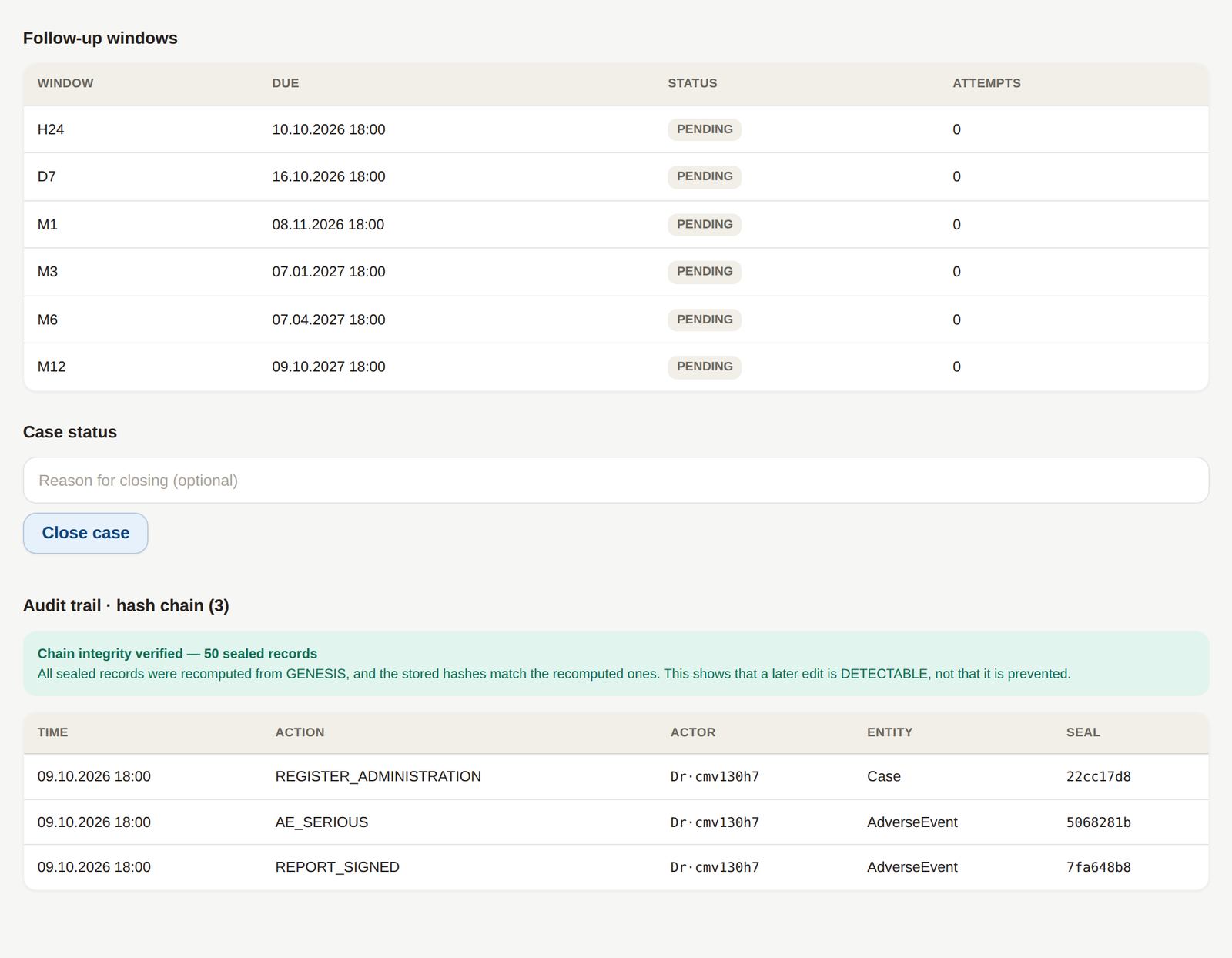1232x958 pixels.
Task: Click the PENDING badge in D7 row
Action: (x=705, y=176)
